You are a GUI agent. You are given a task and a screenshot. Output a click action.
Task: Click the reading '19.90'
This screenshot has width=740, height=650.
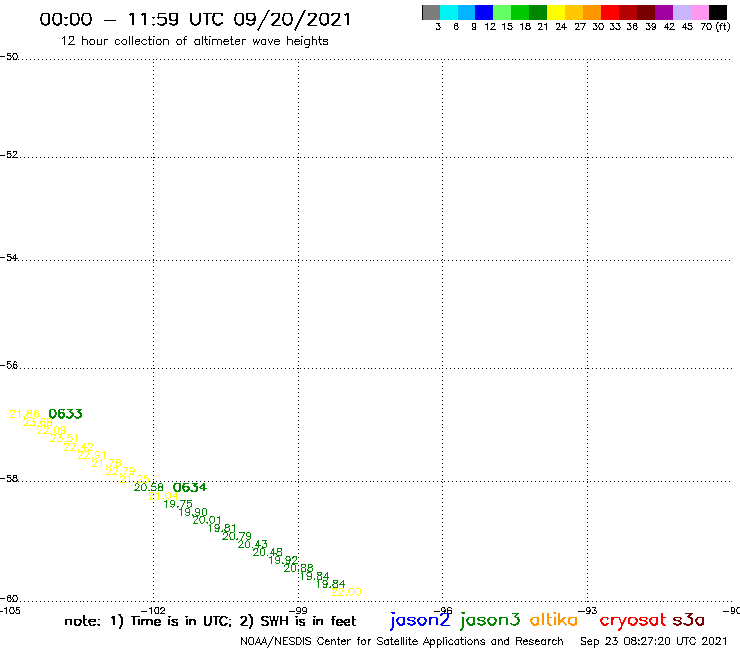click(x=193, y=512)
